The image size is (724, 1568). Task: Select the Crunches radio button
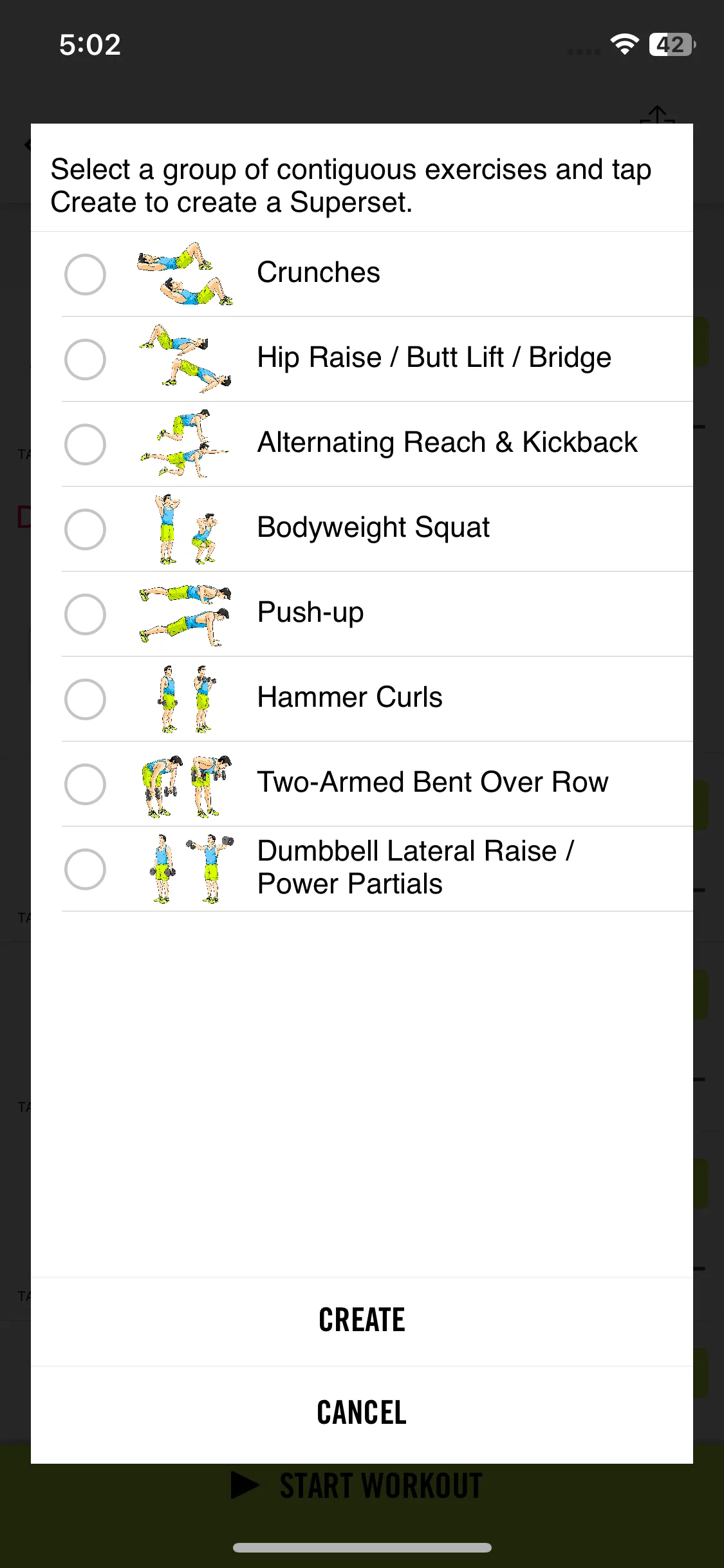(x=85, y=274)
